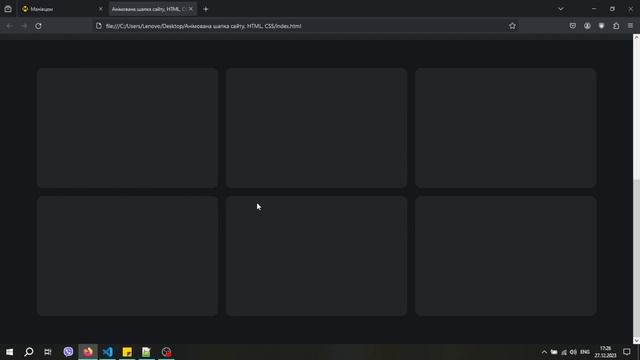The height and width of the screenshot is (360, 640).
Task: Go forward one page
Action: (x=24, y=26)
